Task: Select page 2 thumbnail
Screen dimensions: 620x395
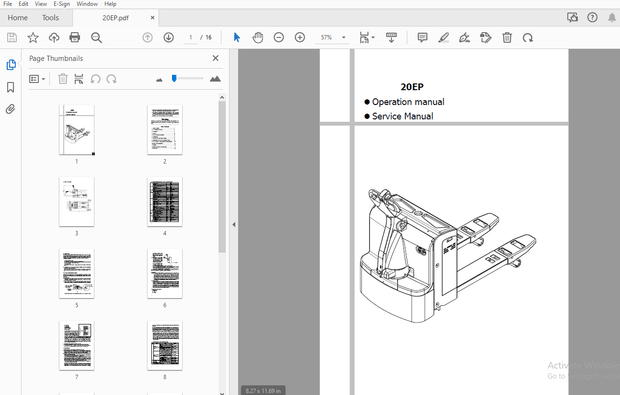Action: 165,130
